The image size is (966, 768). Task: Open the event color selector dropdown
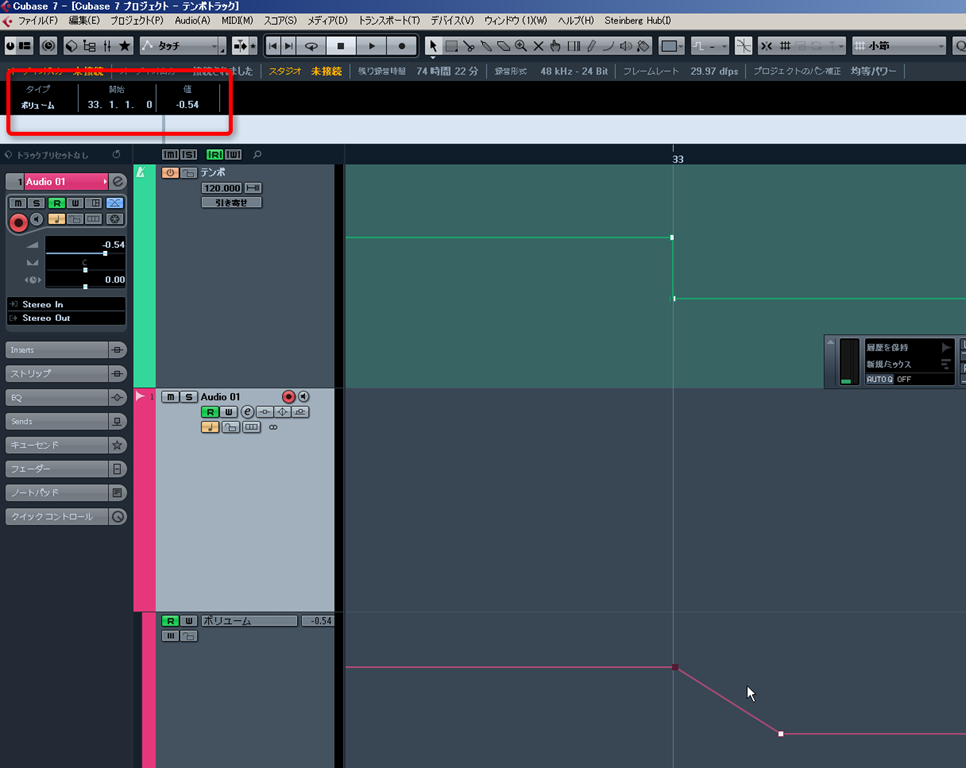tap(672, 46)
